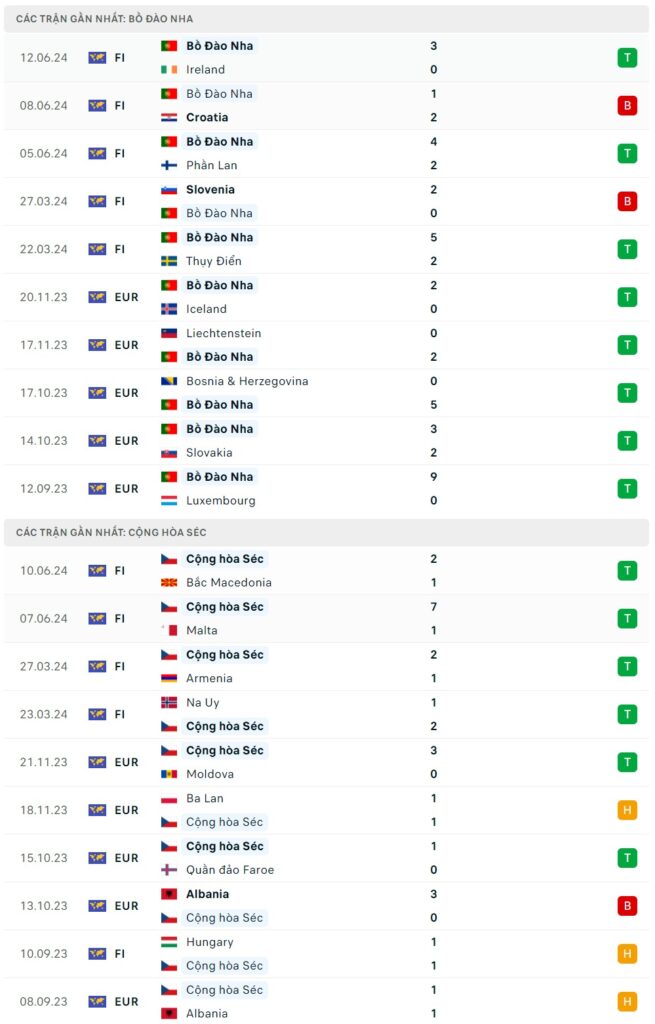Open the Moldova team link

click(x=210, y=775)
